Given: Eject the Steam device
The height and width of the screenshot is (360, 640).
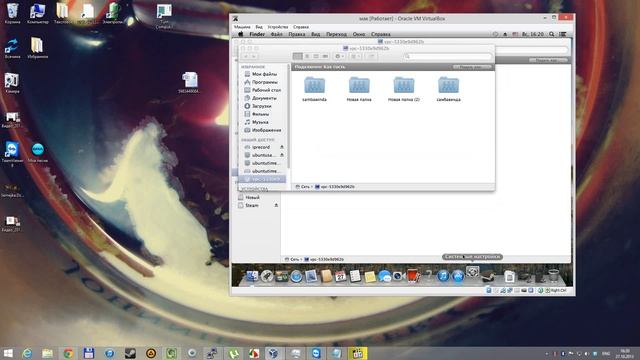Looking at the screenshot, I should coord(276,205).
